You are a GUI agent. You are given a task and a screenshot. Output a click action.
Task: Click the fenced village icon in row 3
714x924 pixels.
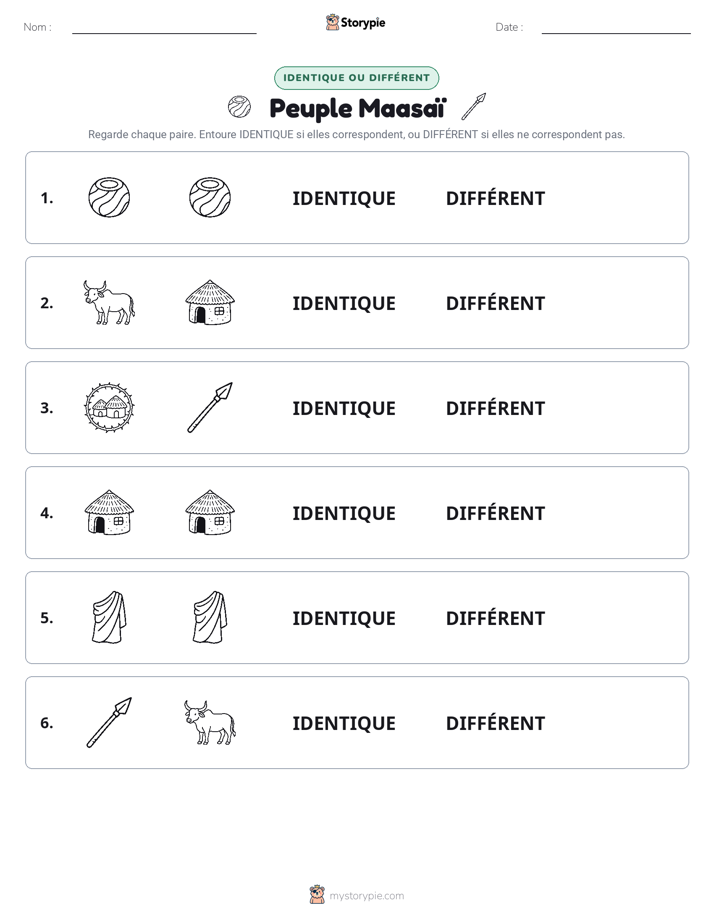[x=109, y=407]
